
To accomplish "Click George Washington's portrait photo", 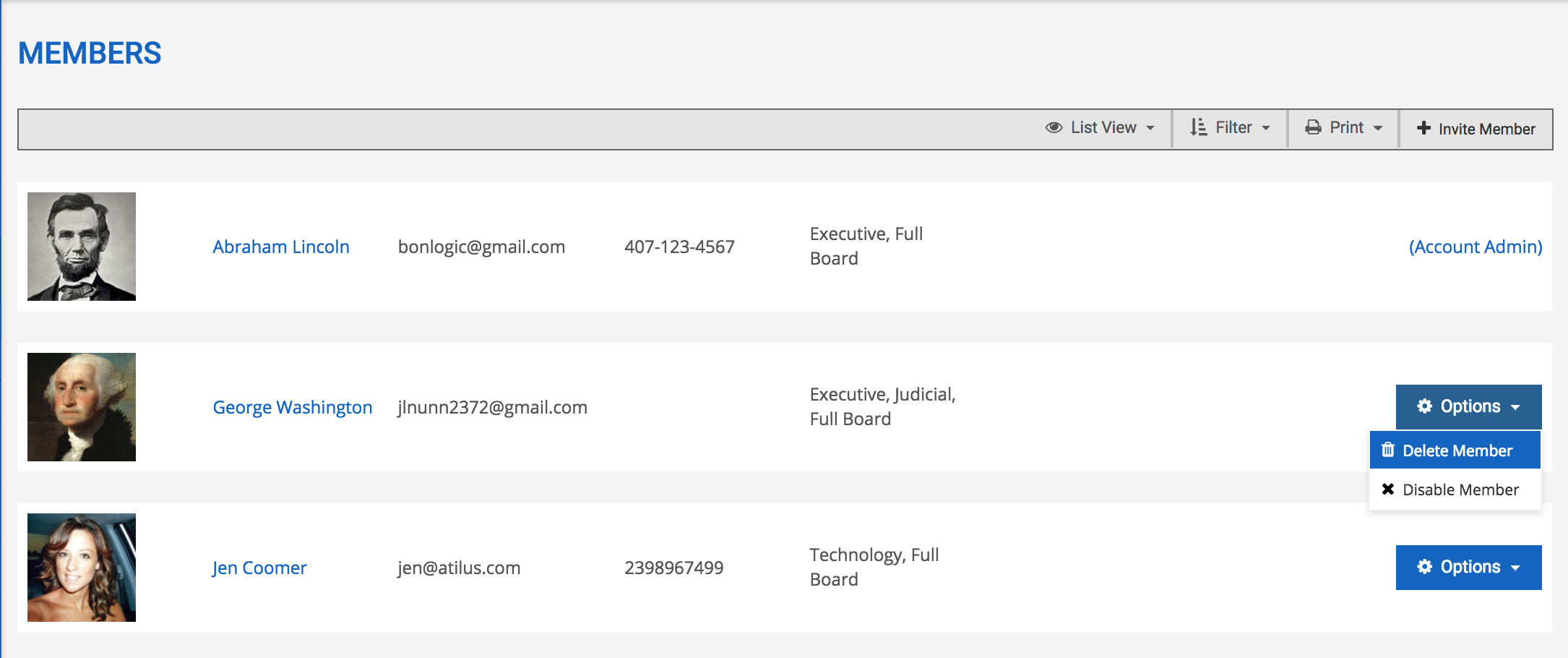I will pos(82,407).
